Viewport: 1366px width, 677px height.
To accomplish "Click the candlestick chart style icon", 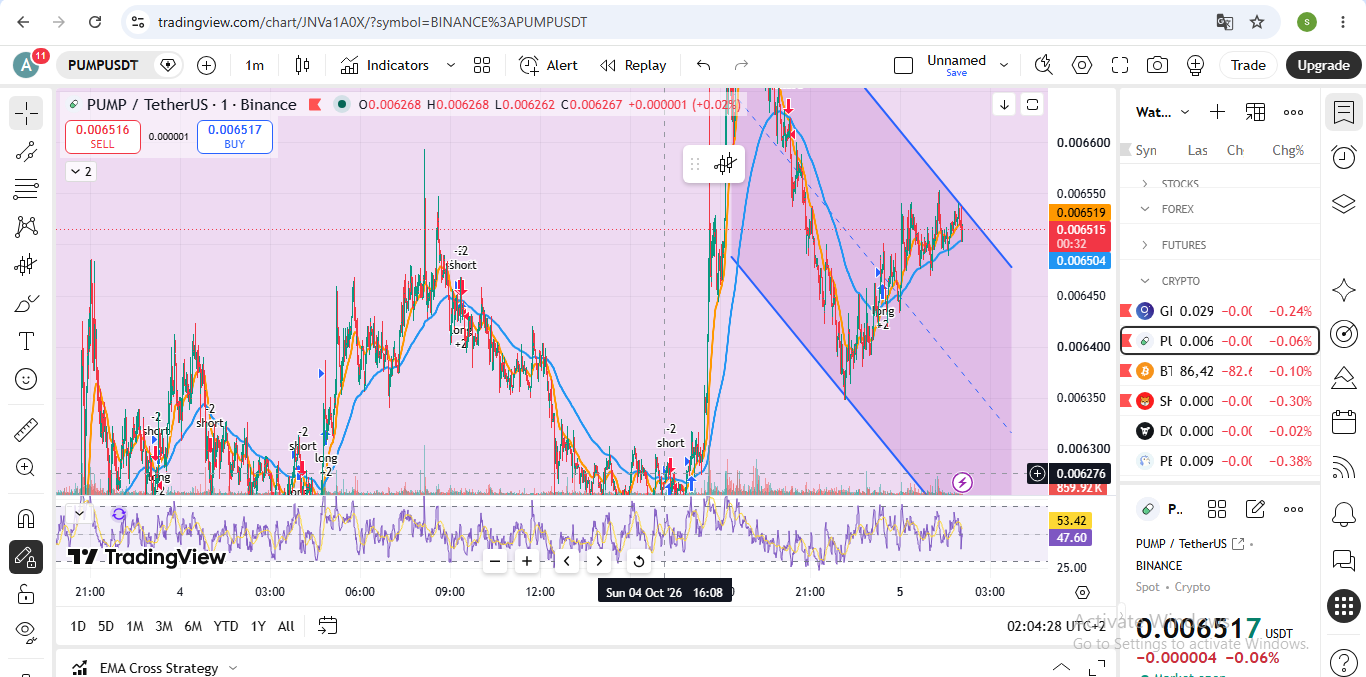I will pyautogui.click(x=302, y=65).
